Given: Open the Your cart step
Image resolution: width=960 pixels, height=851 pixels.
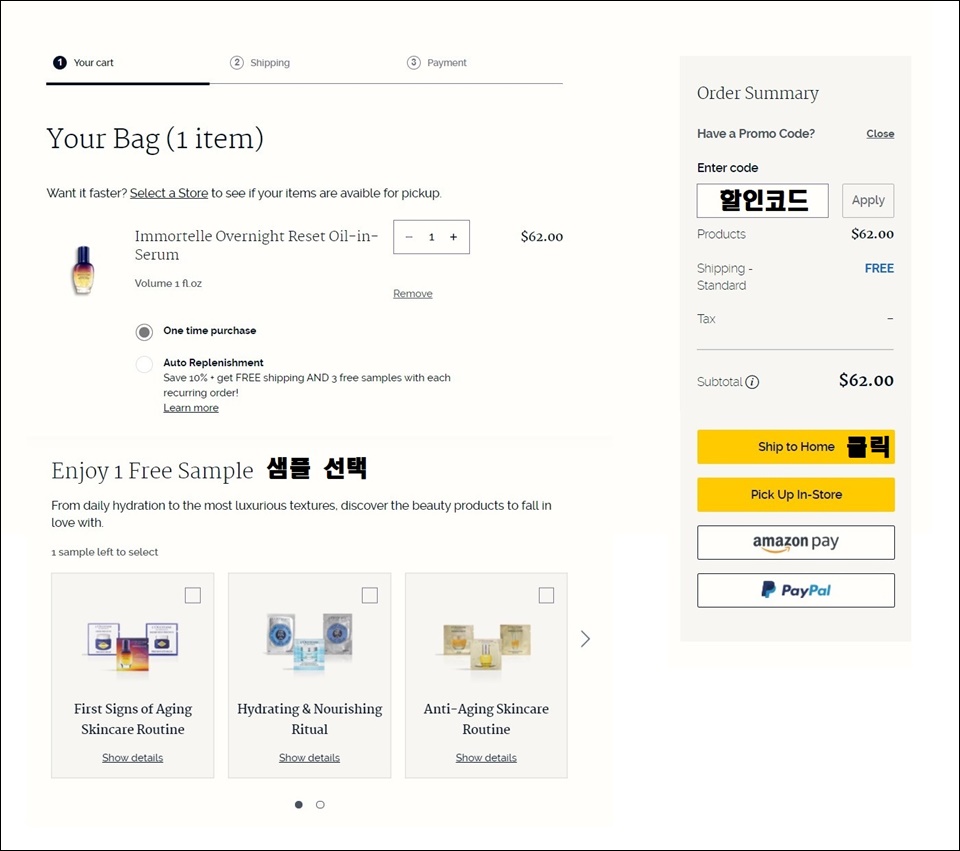Looking at the screenshot, I should point(83,62).
